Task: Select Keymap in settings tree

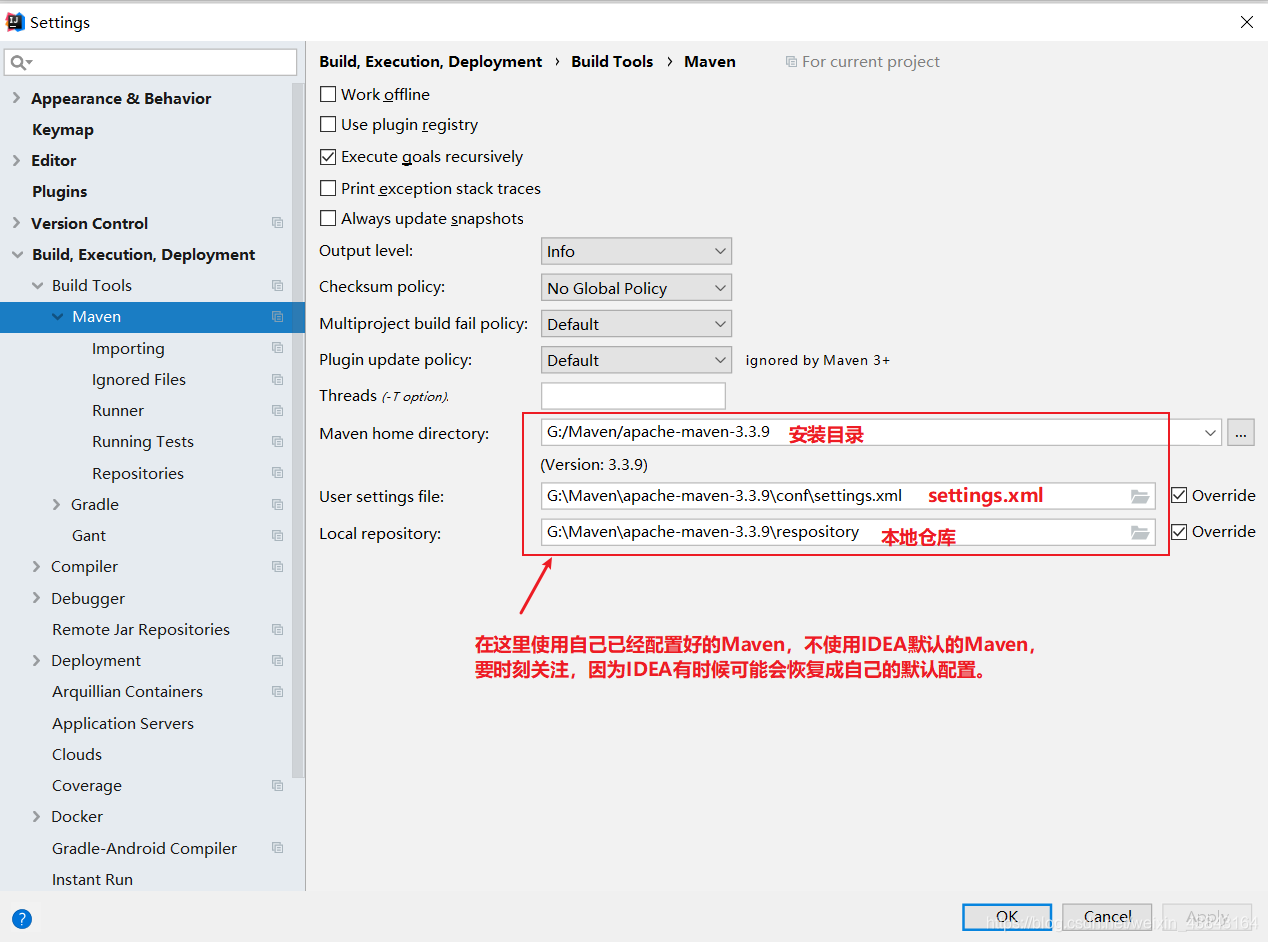Action: (x=63, y=130)
